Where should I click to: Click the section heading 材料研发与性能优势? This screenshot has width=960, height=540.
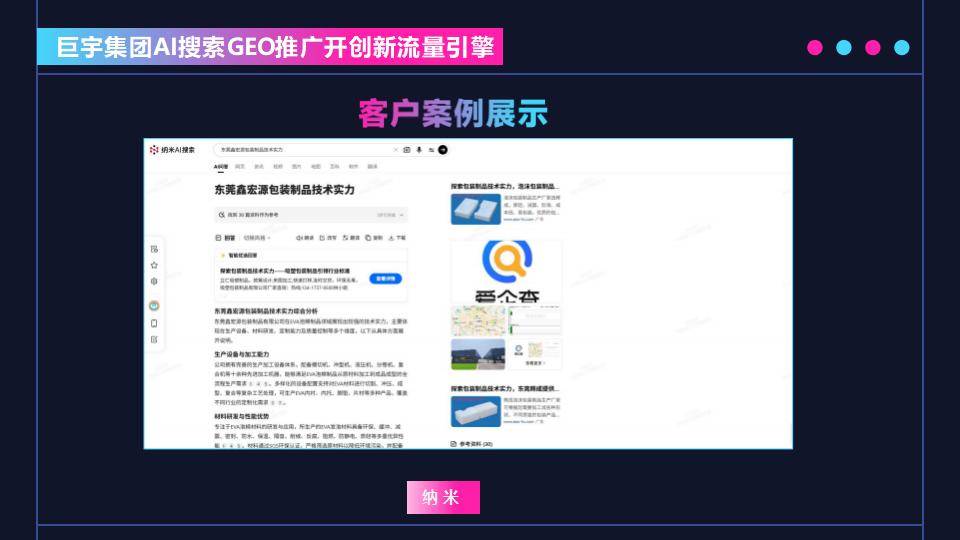pos(241,416)
